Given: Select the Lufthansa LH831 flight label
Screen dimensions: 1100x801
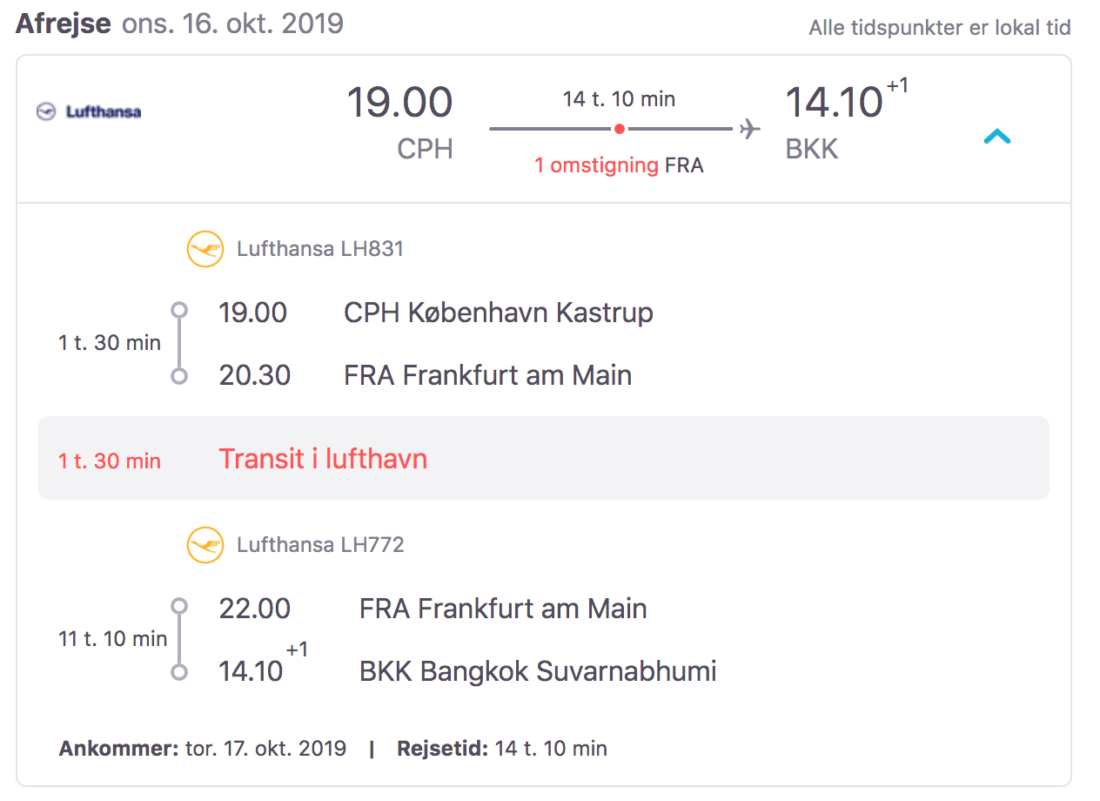Looking at the screenshot, I should [x=320, y=249].
